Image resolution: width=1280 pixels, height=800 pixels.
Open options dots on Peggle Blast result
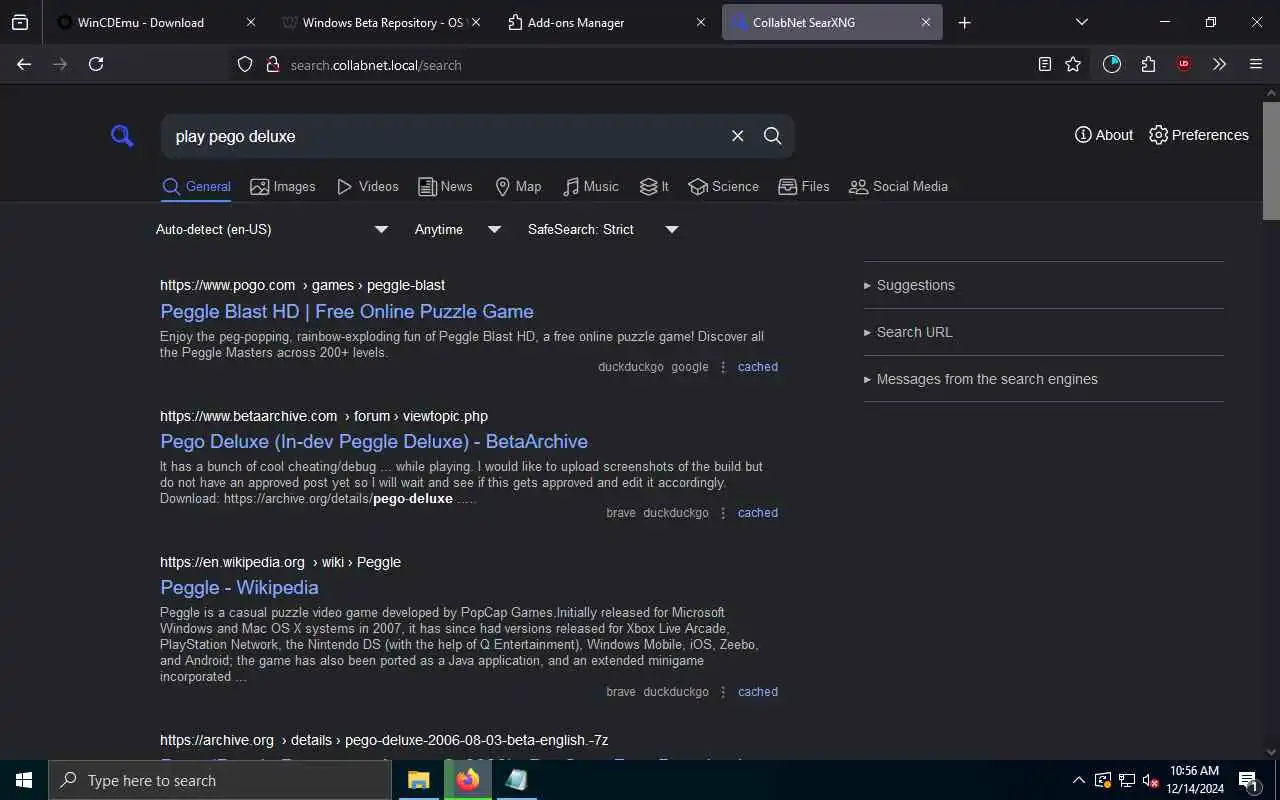pyautogui.click(x=723, y=367)
